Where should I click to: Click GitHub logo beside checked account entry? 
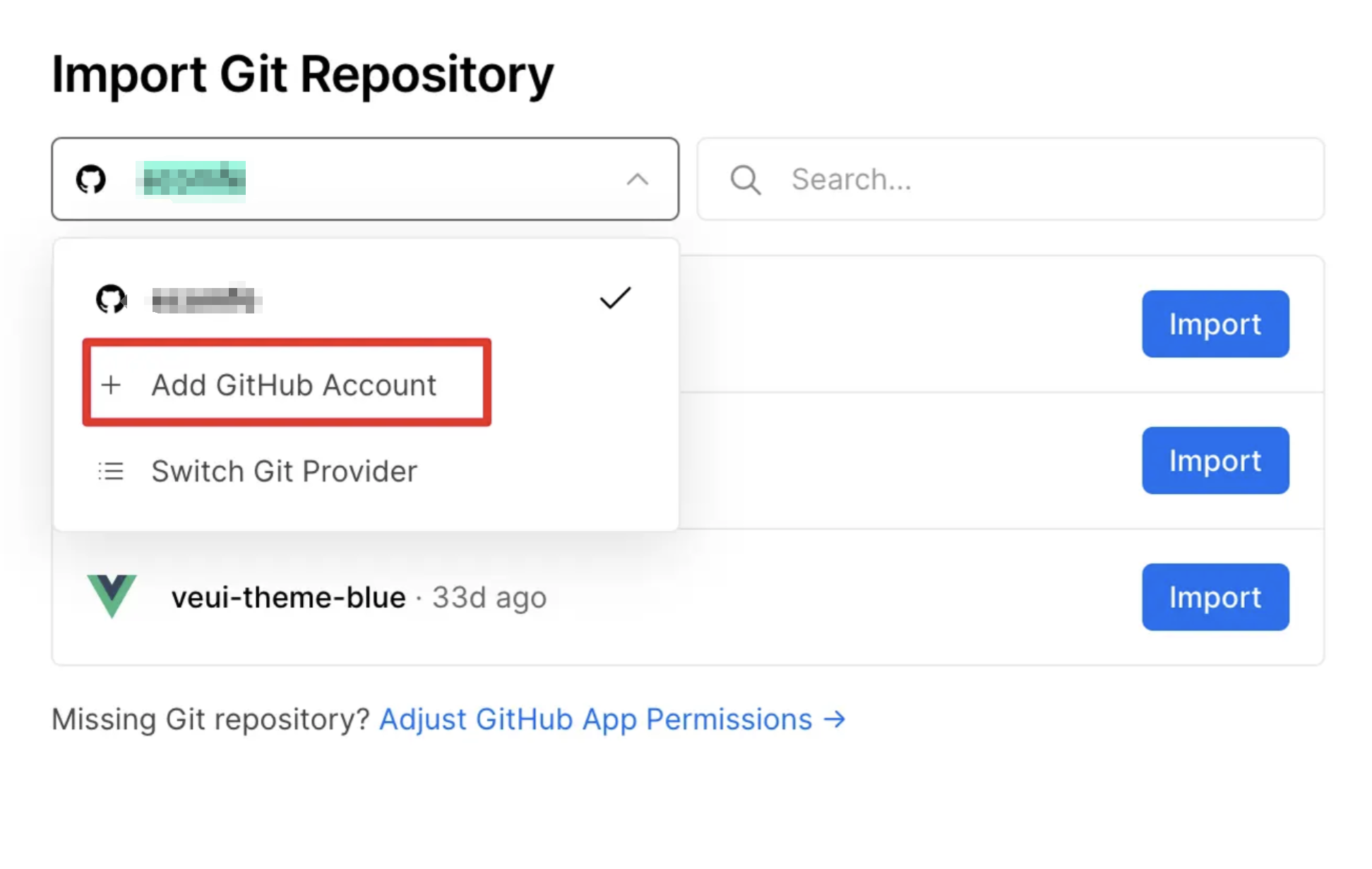click(x=111, y=299)
